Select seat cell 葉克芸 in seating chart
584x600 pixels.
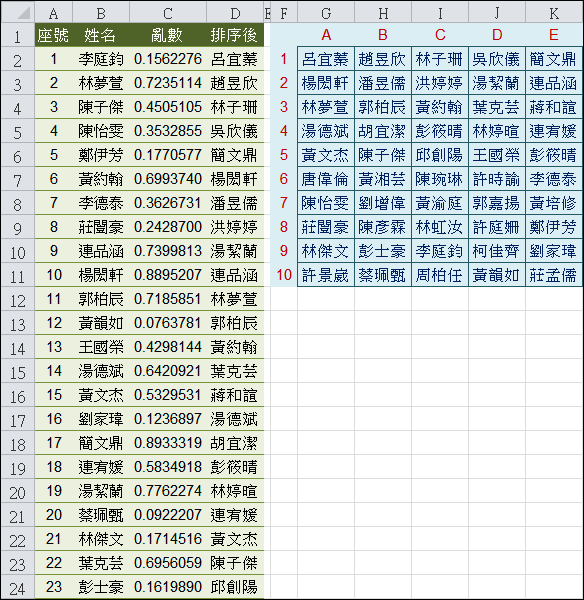click(497, 107)
